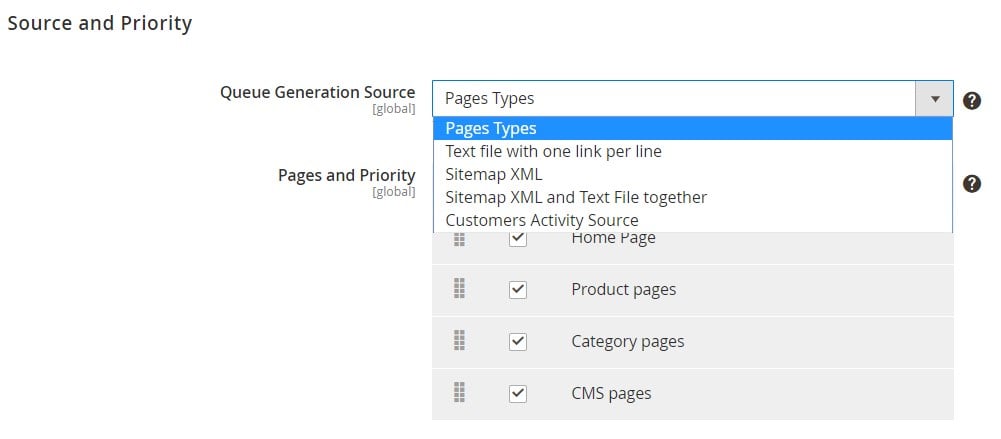Click the CMS pages row label

tap(611, 393)
